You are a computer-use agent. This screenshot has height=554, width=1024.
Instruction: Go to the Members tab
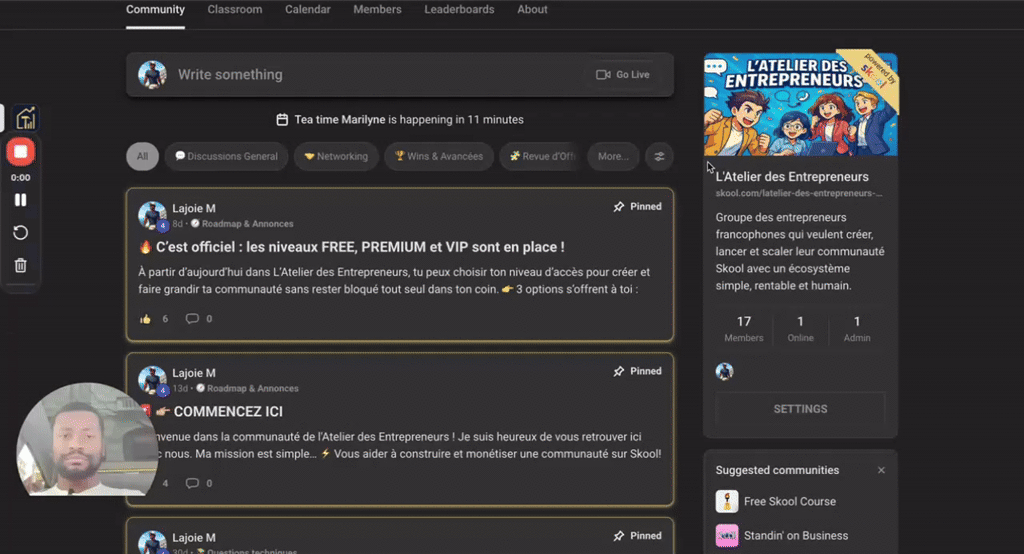pos(377,10)
